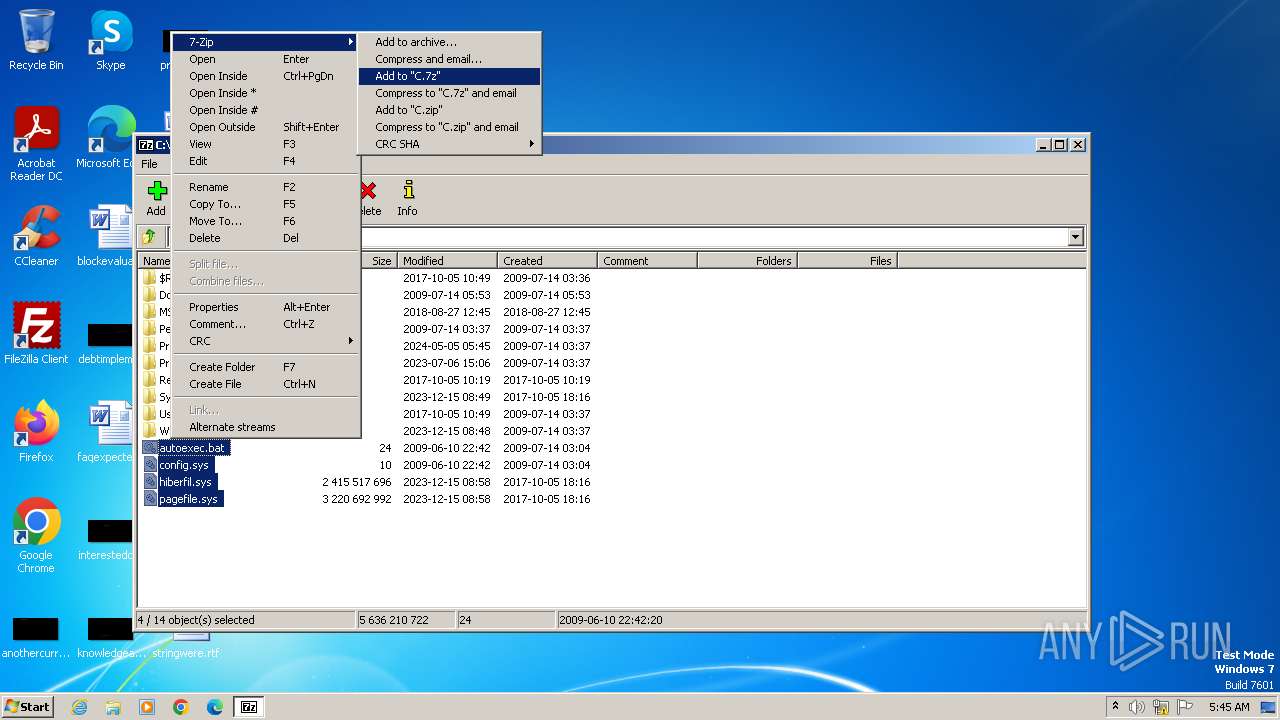
Task: Launch Firefox desktop icon
Action: (x=36, y=431)
